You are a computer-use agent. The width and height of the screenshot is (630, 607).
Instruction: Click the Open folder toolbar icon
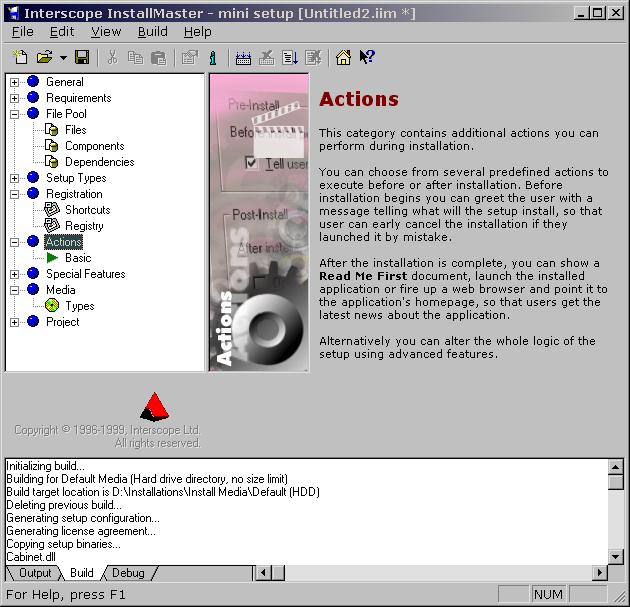44,57
